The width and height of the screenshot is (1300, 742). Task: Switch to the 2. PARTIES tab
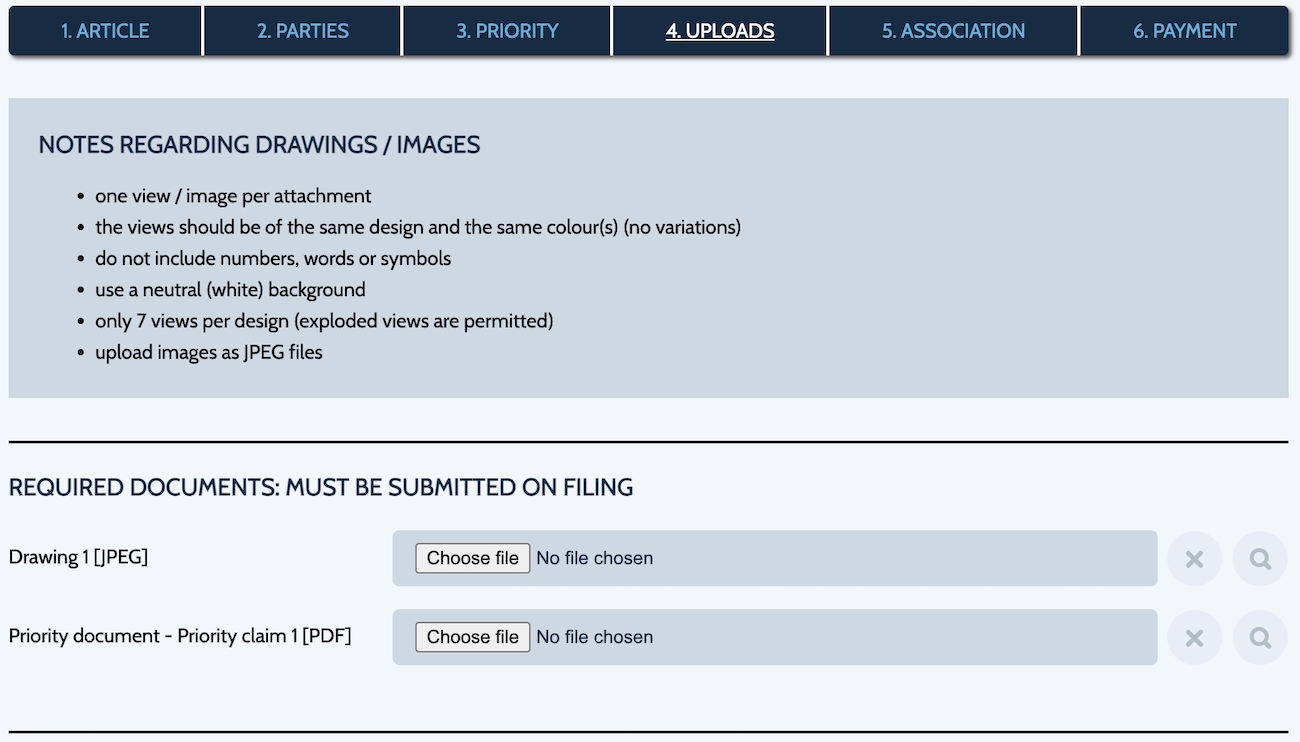[x=302, y=31]
